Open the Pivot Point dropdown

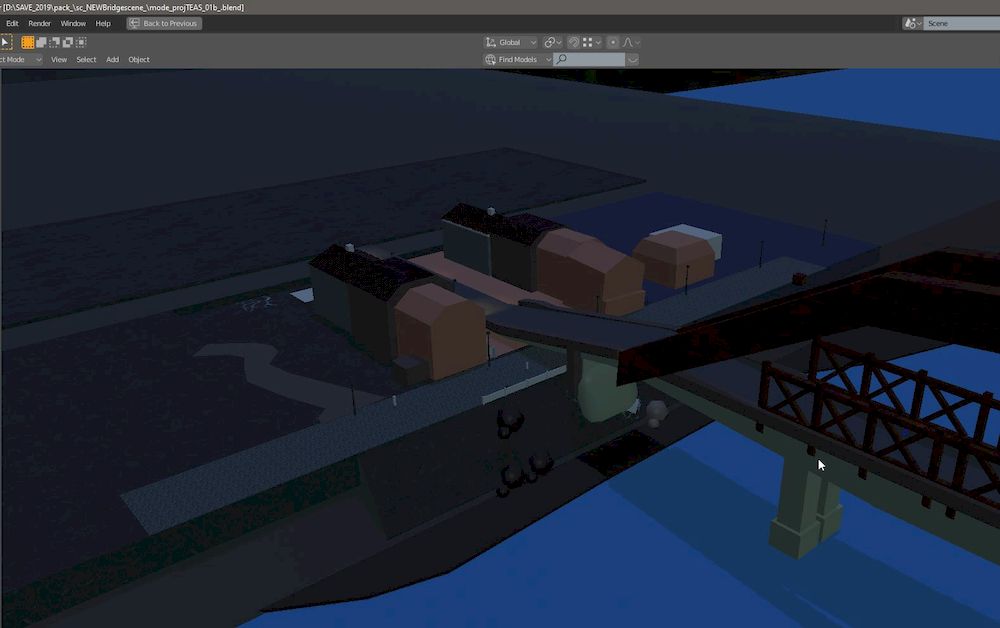552,42
